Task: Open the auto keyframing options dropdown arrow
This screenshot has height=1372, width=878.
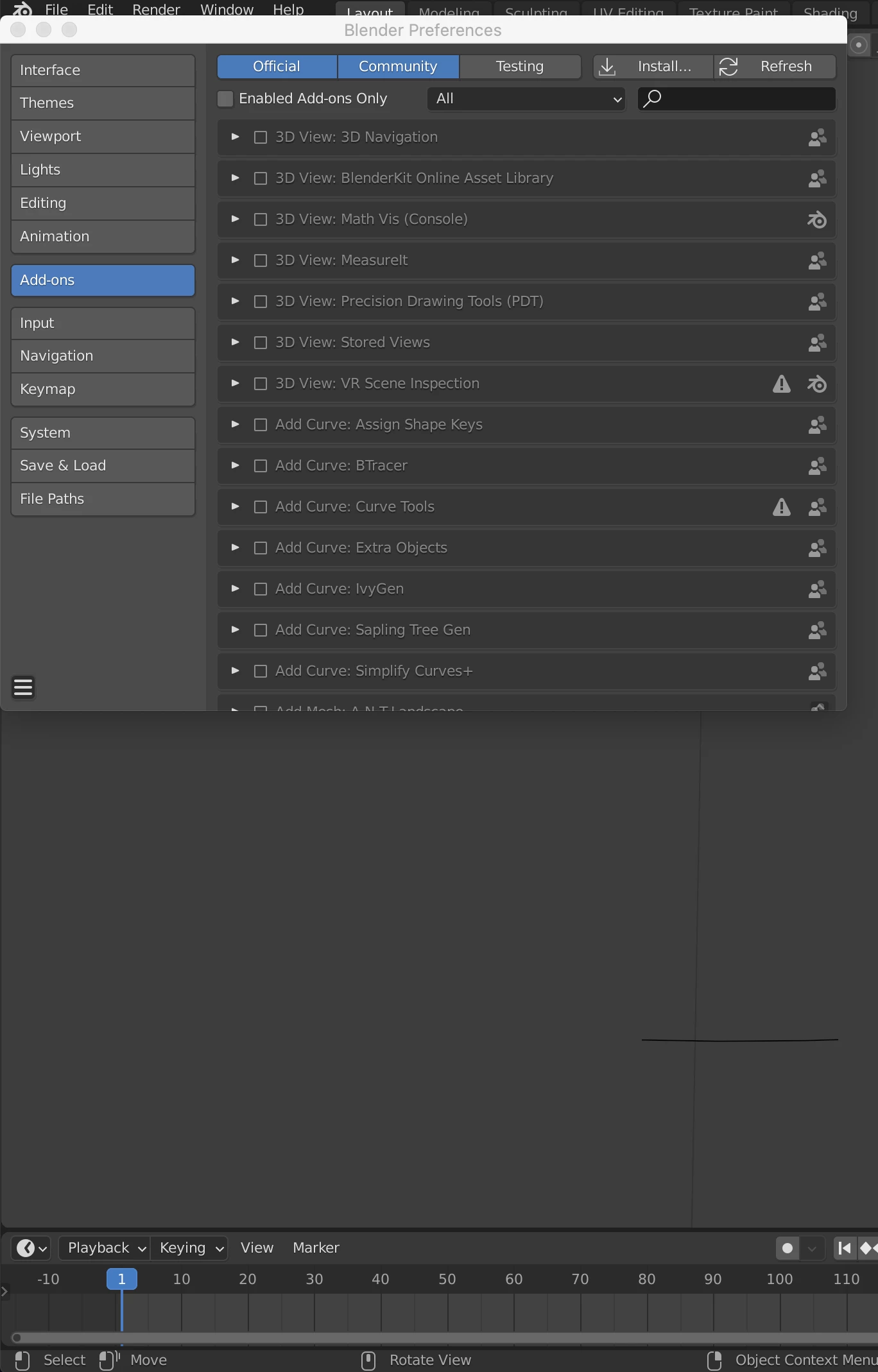Action: (x=812, y=1248)
